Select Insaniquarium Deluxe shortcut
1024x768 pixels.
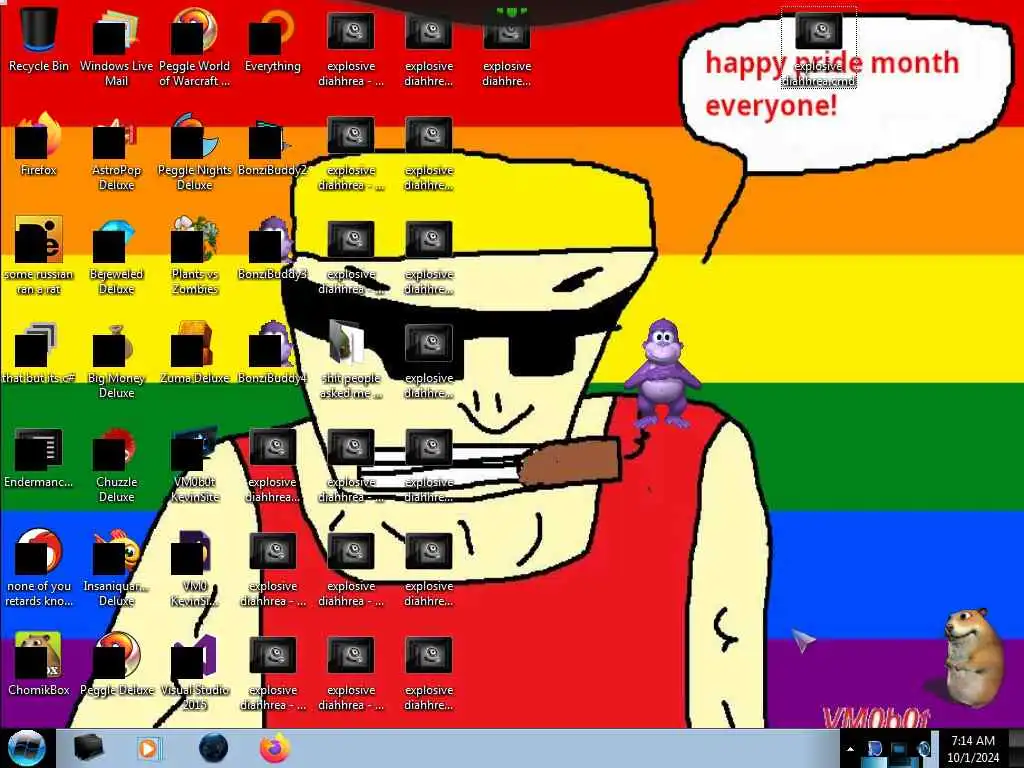[116, 568]
